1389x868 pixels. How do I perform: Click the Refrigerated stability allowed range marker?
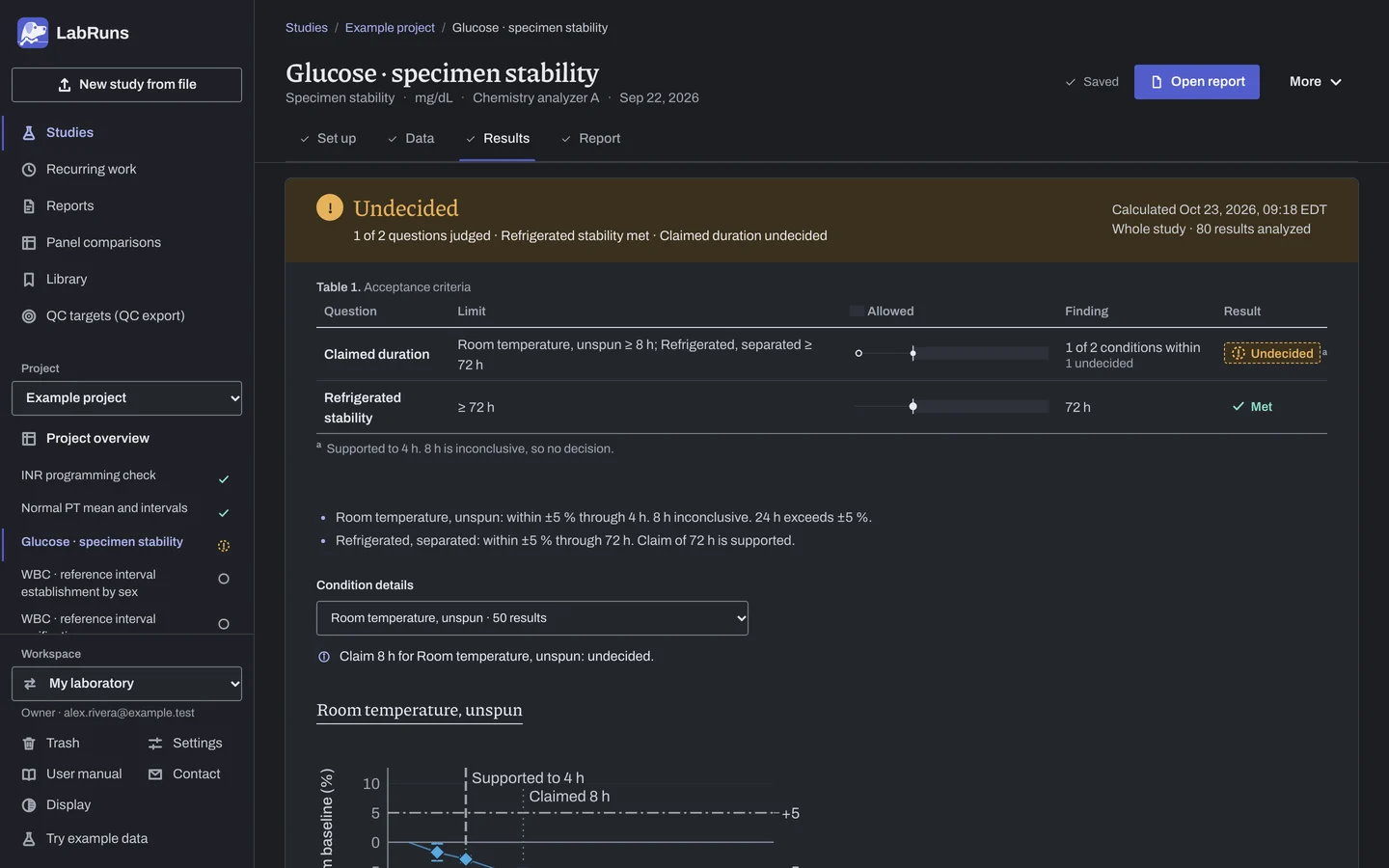pos(913,406)
